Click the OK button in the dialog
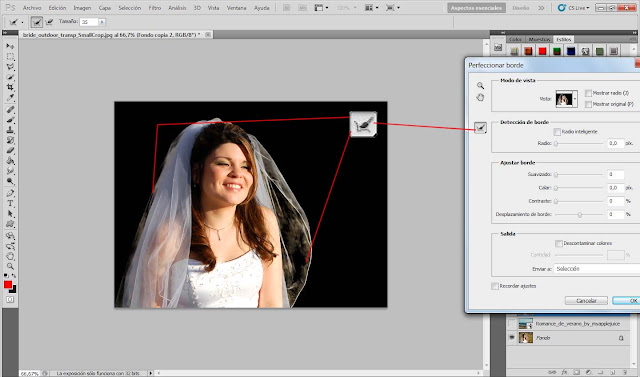 click(627, 301)
